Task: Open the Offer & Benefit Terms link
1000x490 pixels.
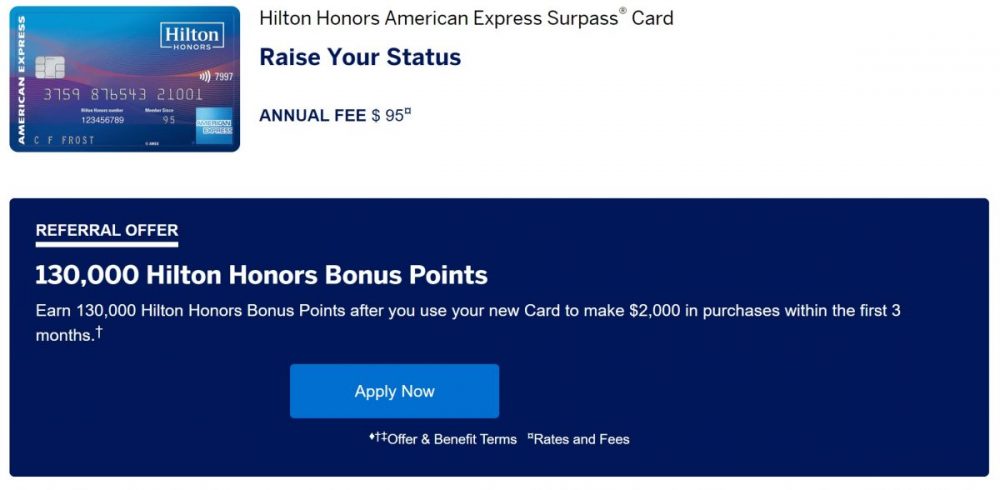Action: click(452, 439)
